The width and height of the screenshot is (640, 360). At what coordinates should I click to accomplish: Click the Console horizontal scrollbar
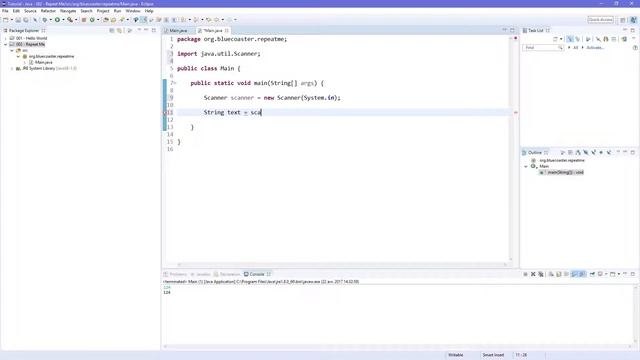(398, 347)
